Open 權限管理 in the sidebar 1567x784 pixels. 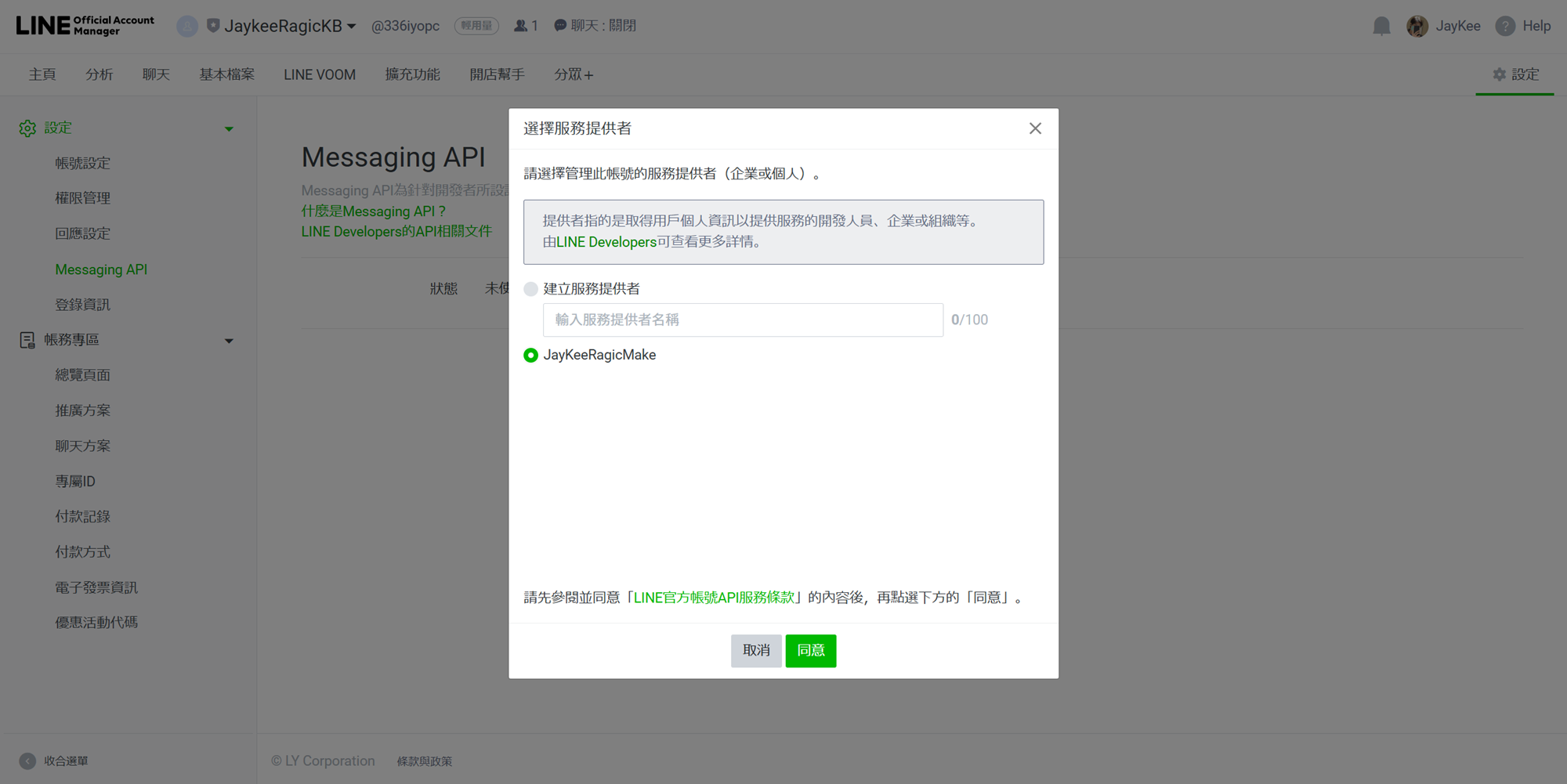click(x=82, y=198)
